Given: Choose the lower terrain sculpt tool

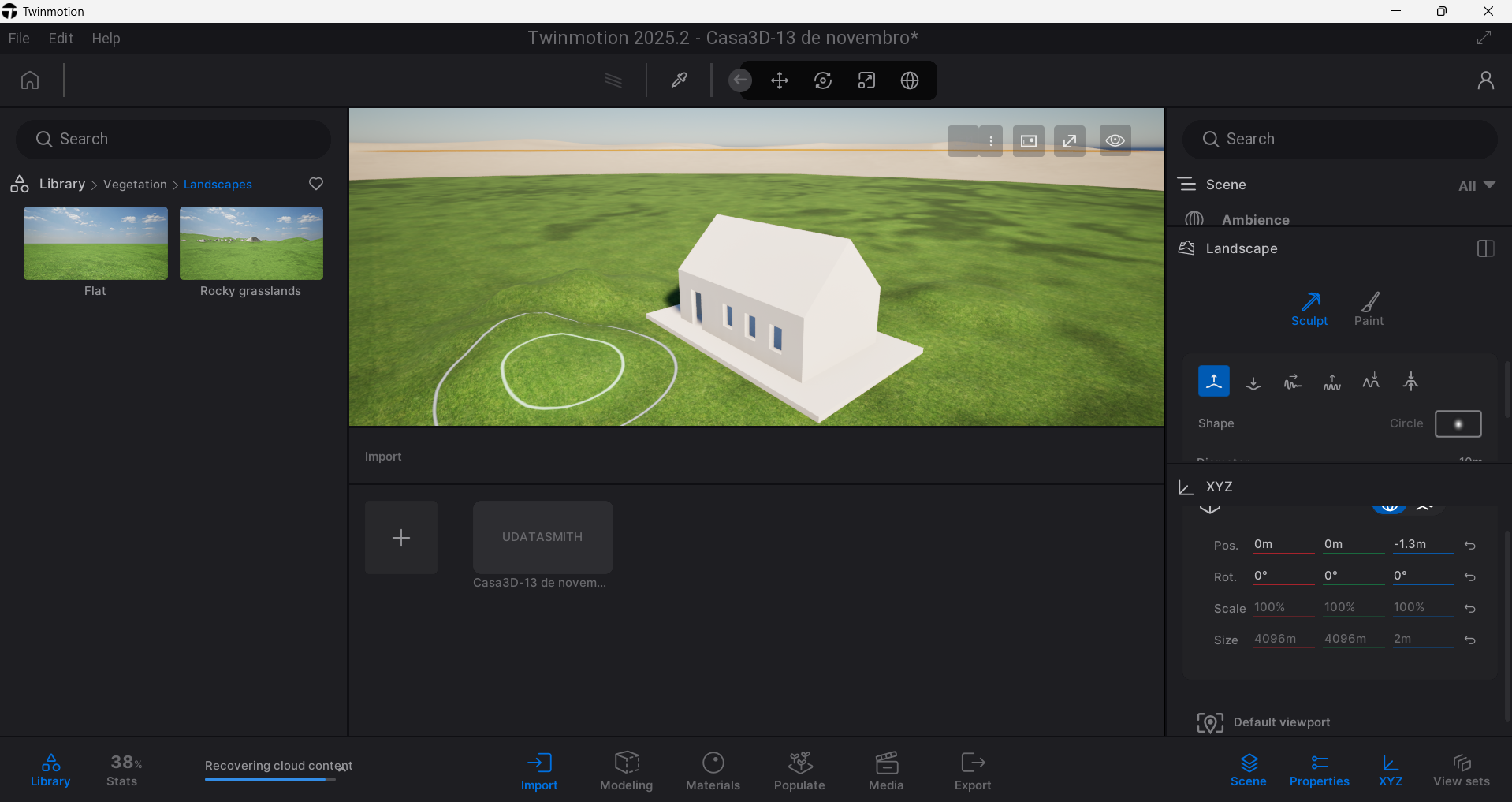Looking at the screenshot, I should pos(1253,382).
